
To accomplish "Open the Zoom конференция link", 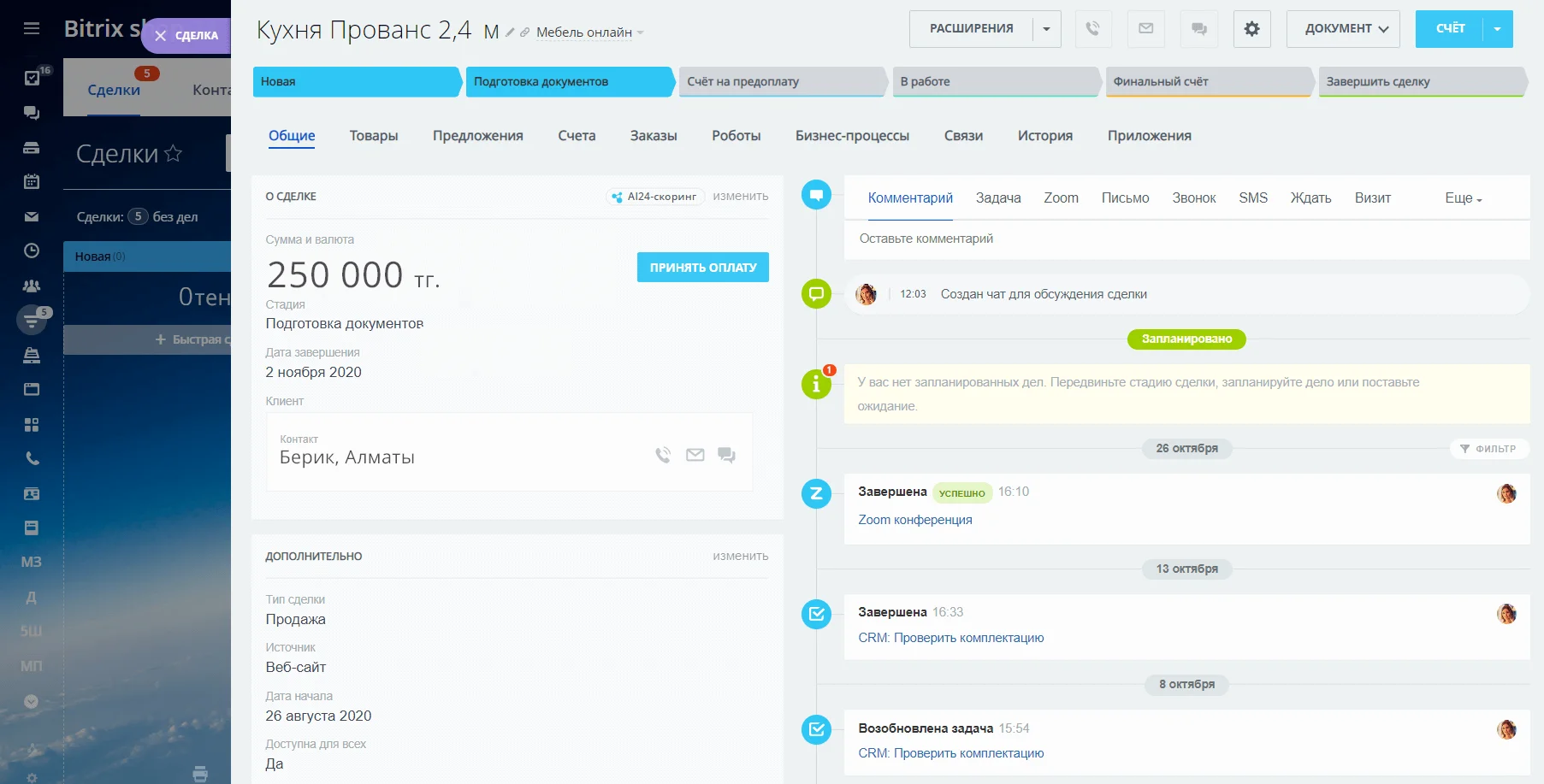I will pos(914,520).
